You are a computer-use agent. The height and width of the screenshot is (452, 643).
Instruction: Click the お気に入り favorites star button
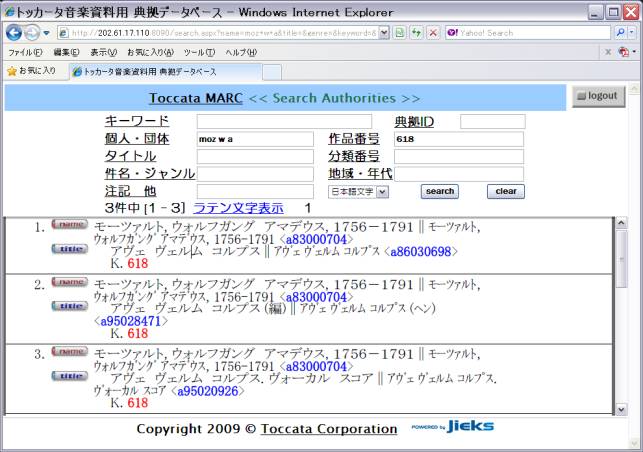(x=32, y=71)
